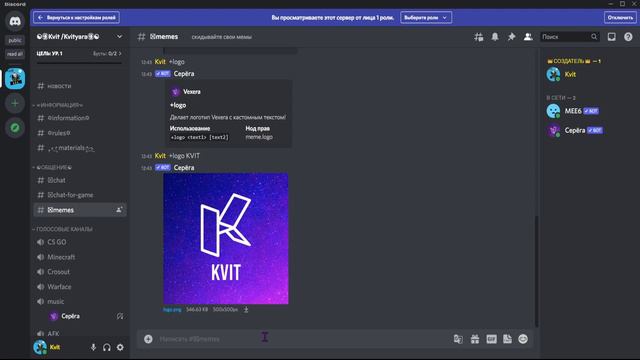Open gift Nitro icon

475,339
